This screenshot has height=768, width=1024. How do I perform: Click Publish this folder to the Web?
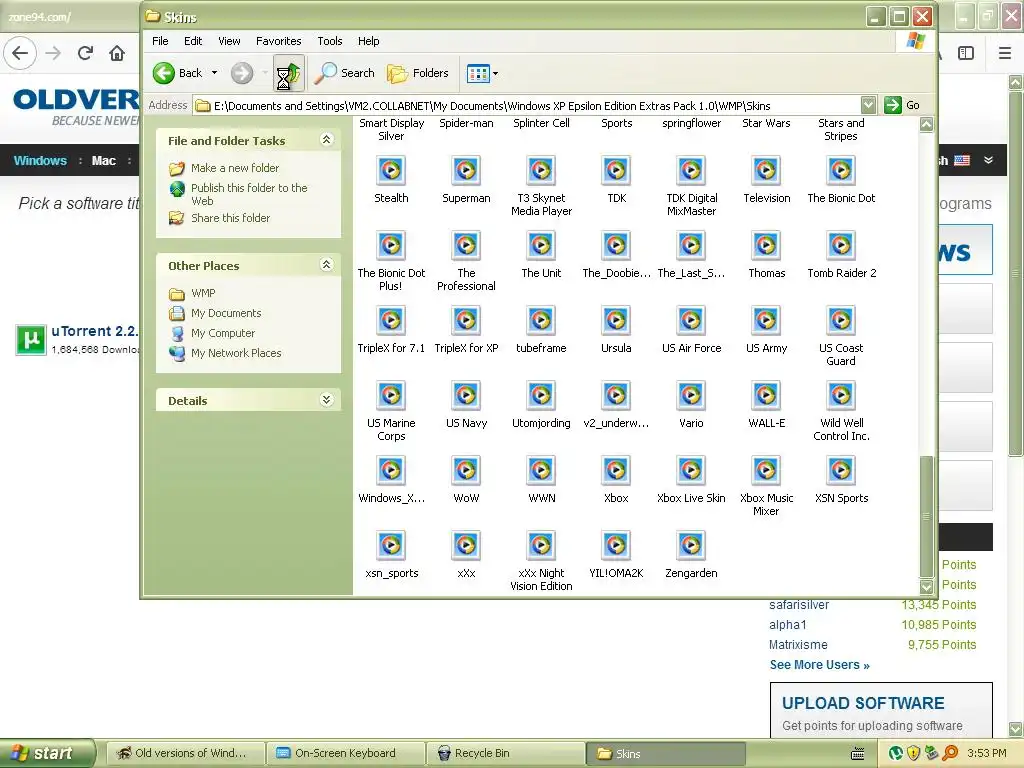click(249, 194)
